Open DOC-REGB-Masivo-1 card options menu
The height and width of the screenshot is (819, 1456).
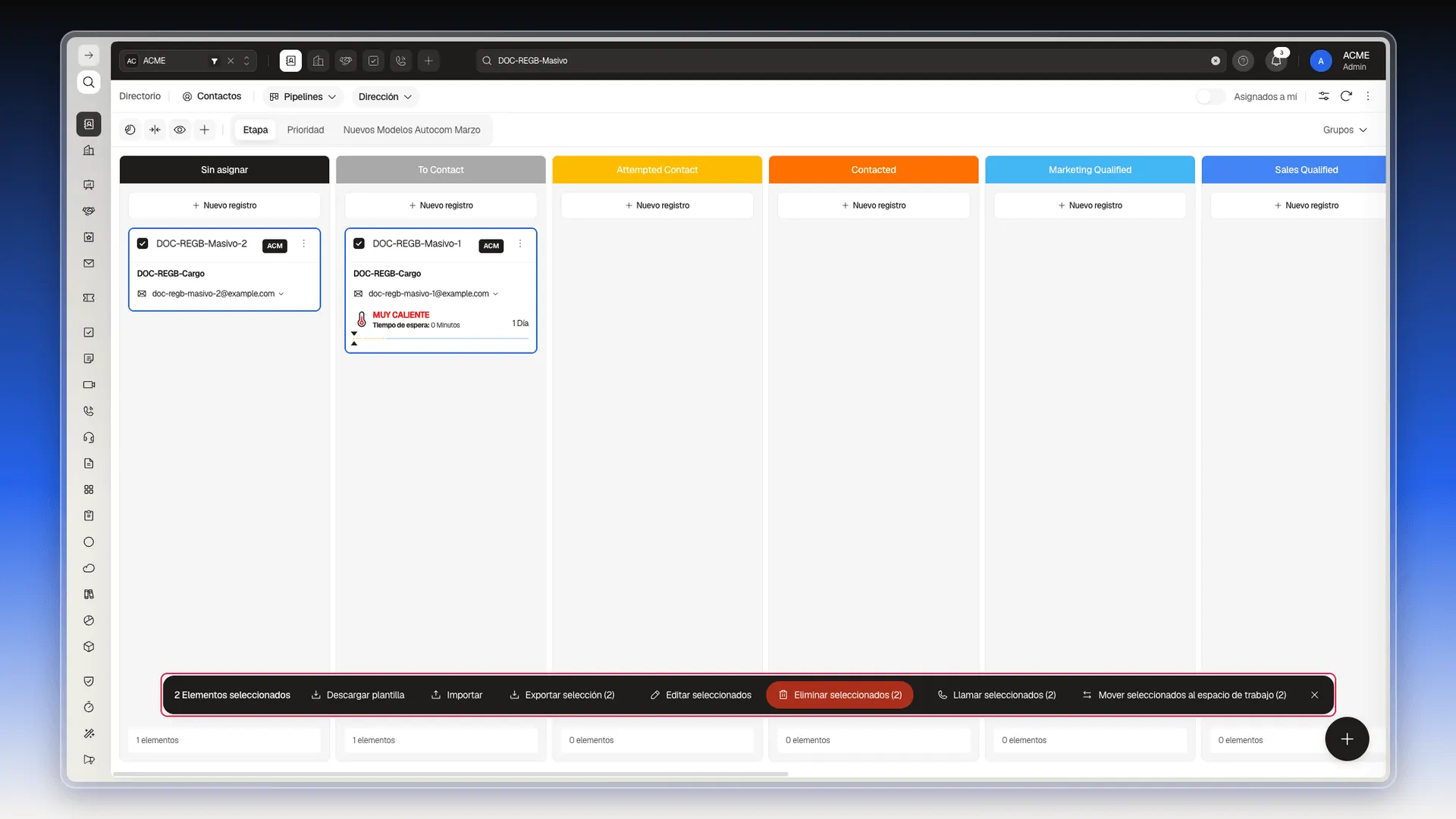tap(520, 243)
